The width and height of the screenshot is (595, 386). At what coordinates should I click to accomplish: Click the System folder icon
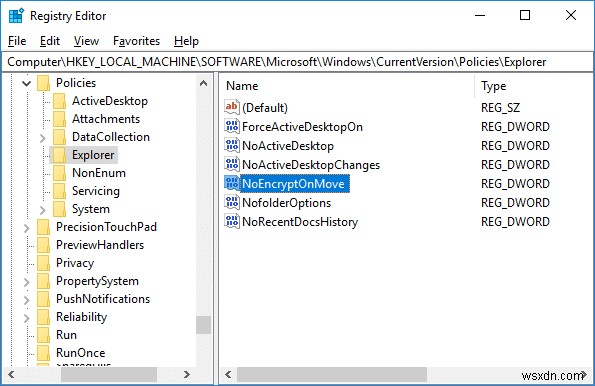(59, 209)
